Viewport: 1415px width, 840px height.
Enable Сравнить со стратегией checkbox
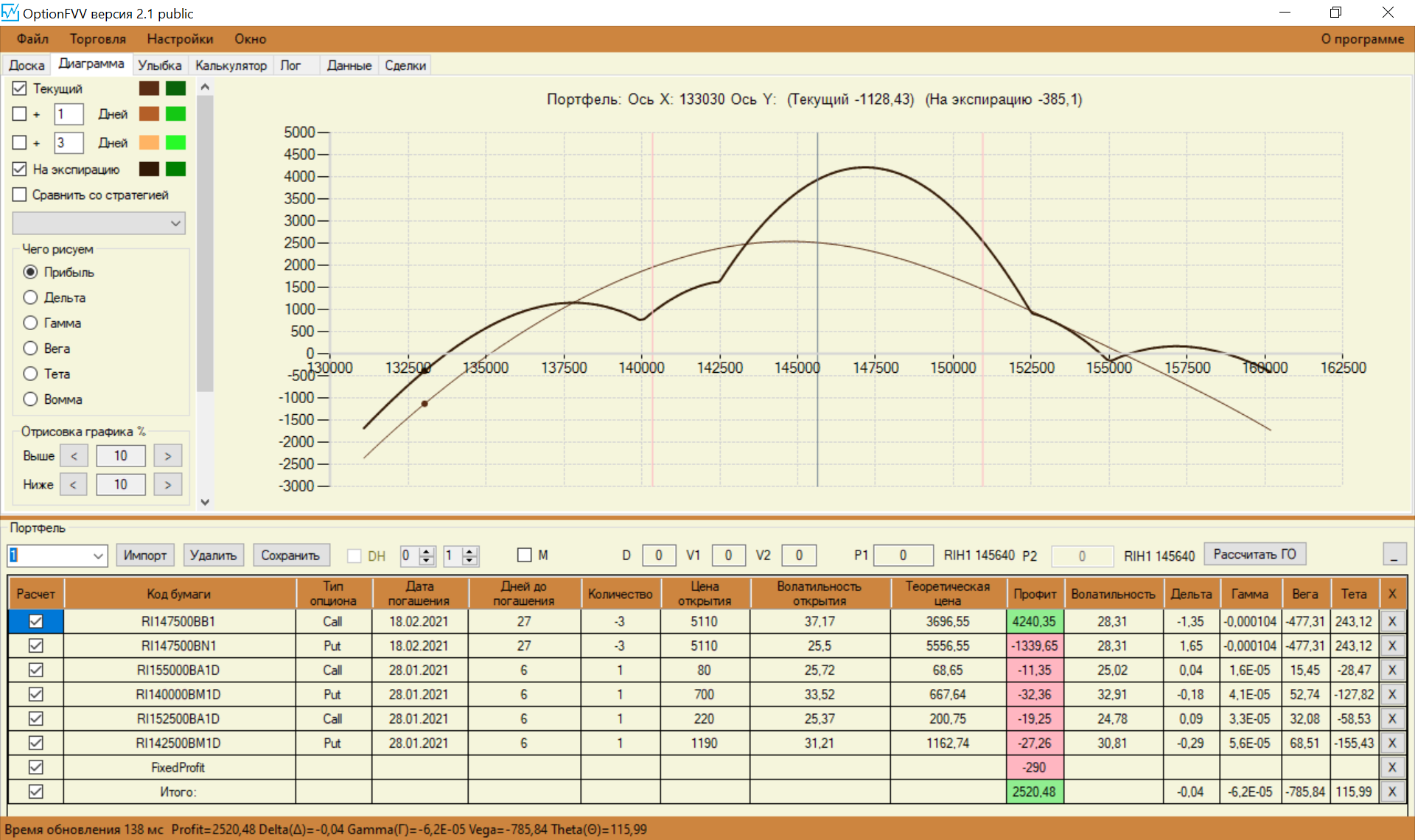click(20, 195)
